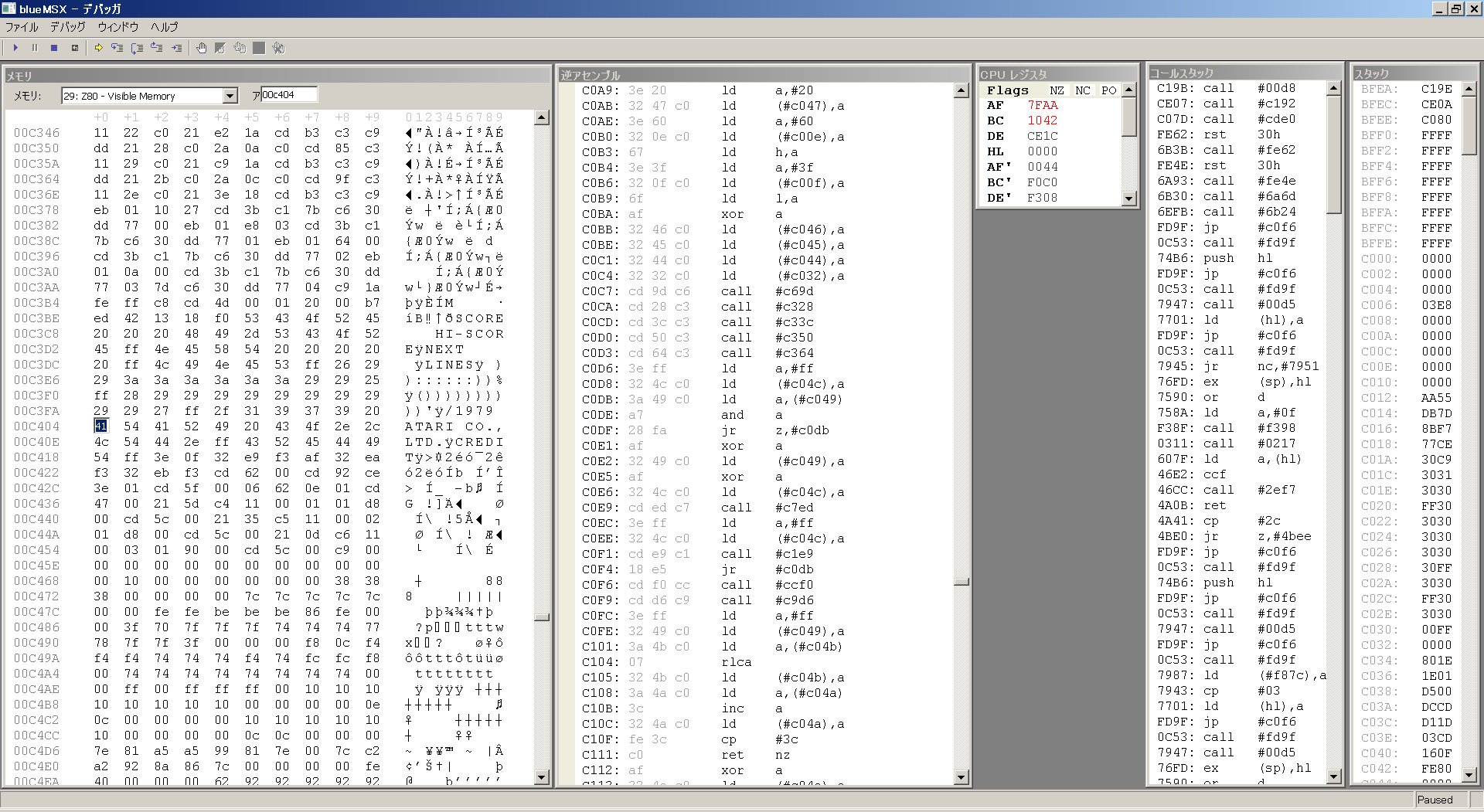Click CPU registers scrollbar down arrow
The height and width of the screenshot is (812, 1484).
click(1129, 199)
